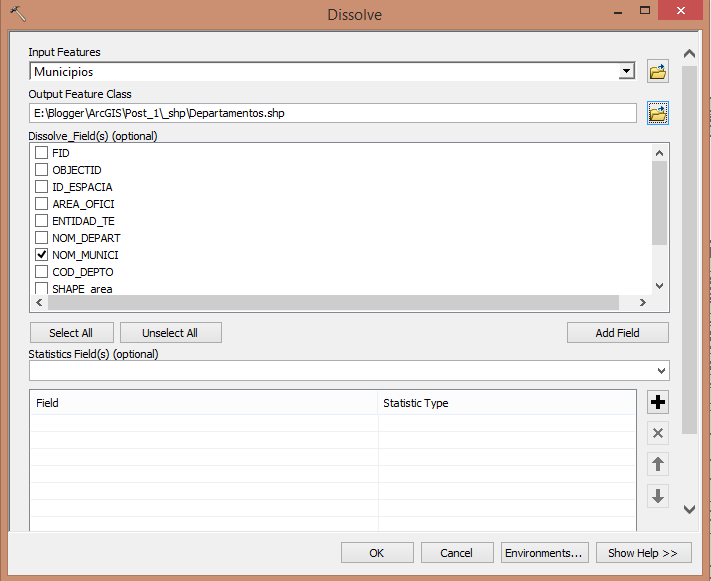Click the X icon to remove statistics row
This screenshot has height=581, width=711.
pyautogui.click(x=658, y=433)
